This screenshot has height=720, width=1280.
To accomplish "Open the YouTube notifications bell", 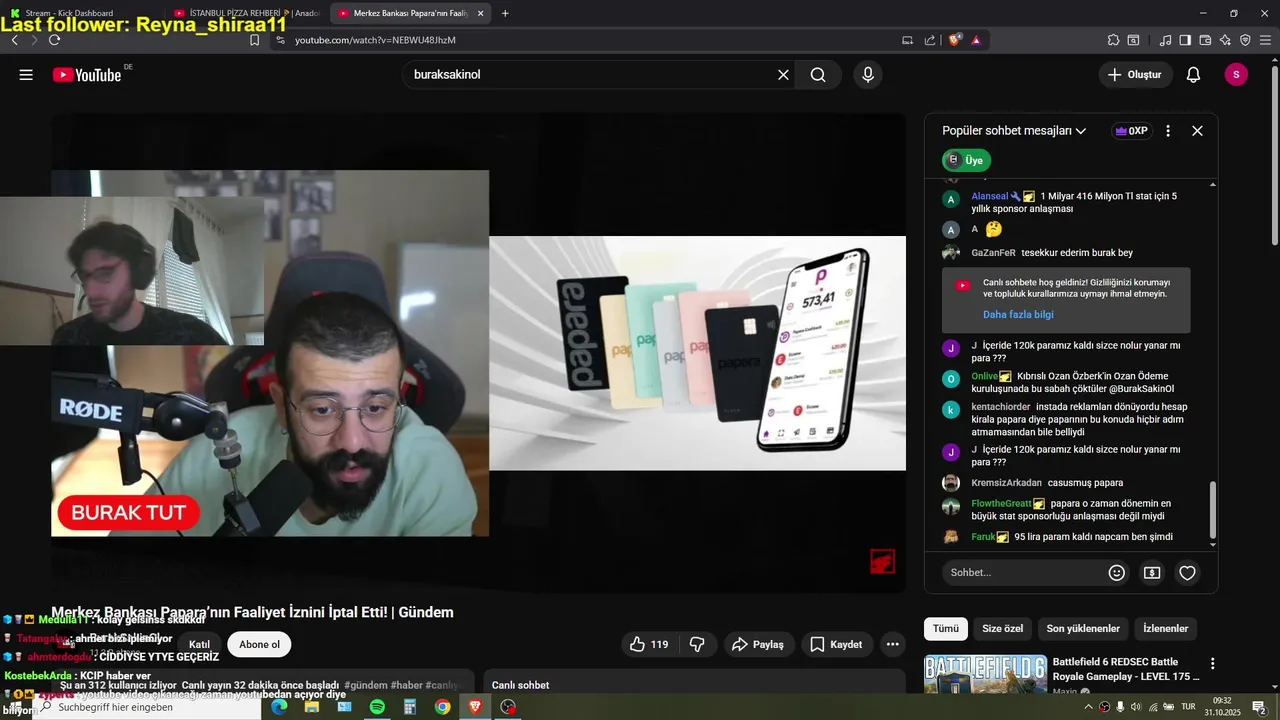I will [1193, 75].
